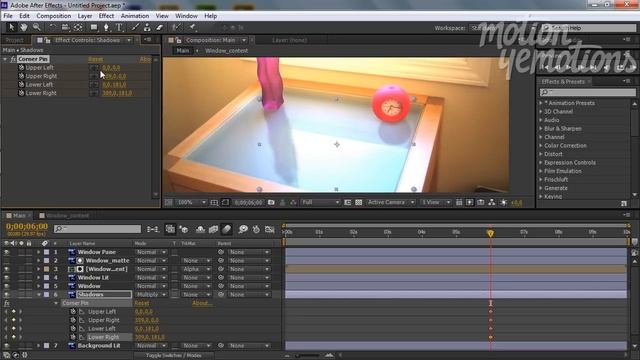Click the Upper Left value in timeline

pyautogui.click(x=143, y=312)
